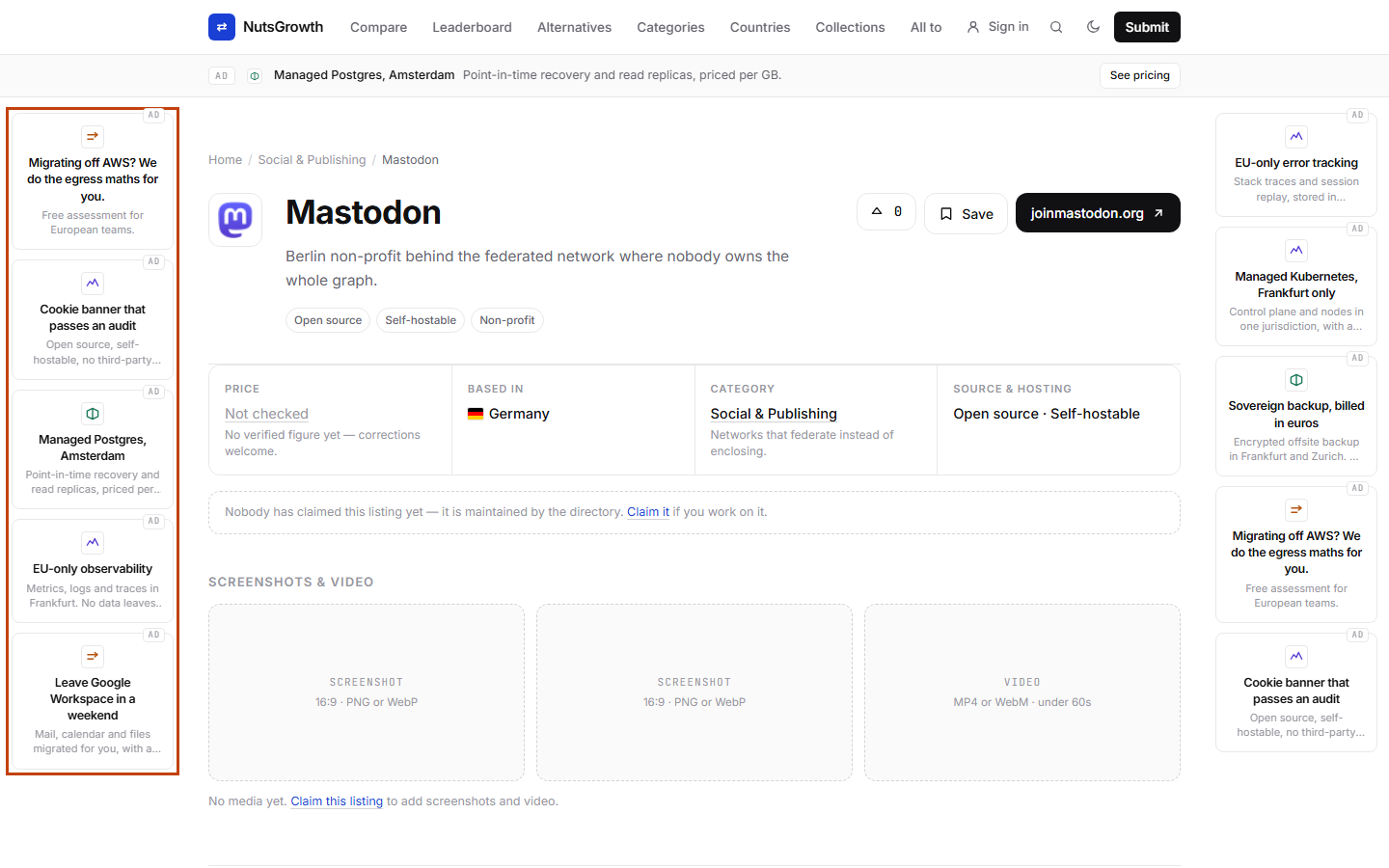The width and height of the screenshot is (1389, 868).
Task: Select the second screenshot placeholder
Action: point(694,692)
